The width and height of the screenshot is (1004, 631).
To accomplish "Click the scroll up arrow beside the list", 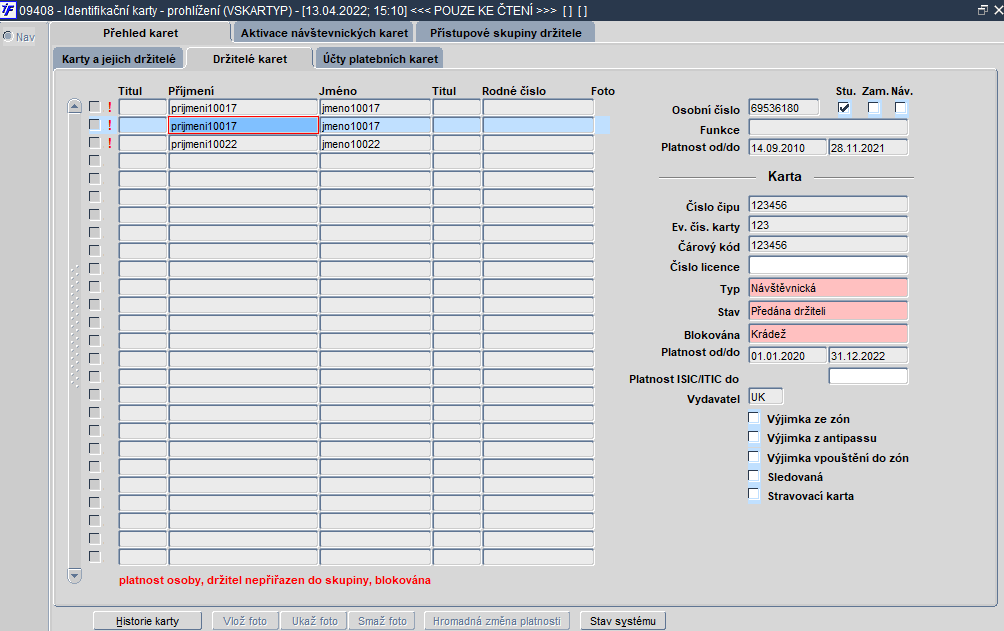I will point(74,107).
